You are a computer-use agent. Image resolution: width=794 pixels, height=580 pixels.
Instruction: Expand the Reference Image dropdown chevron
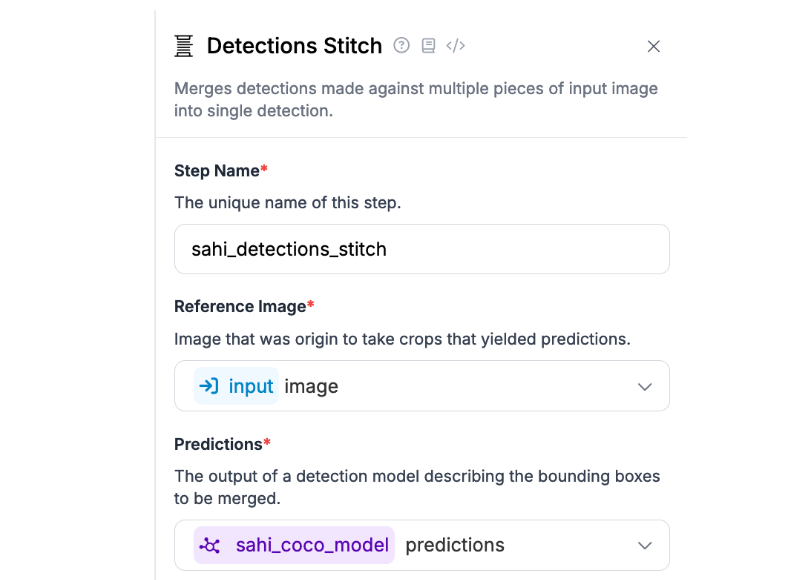[x=645, y=387]
